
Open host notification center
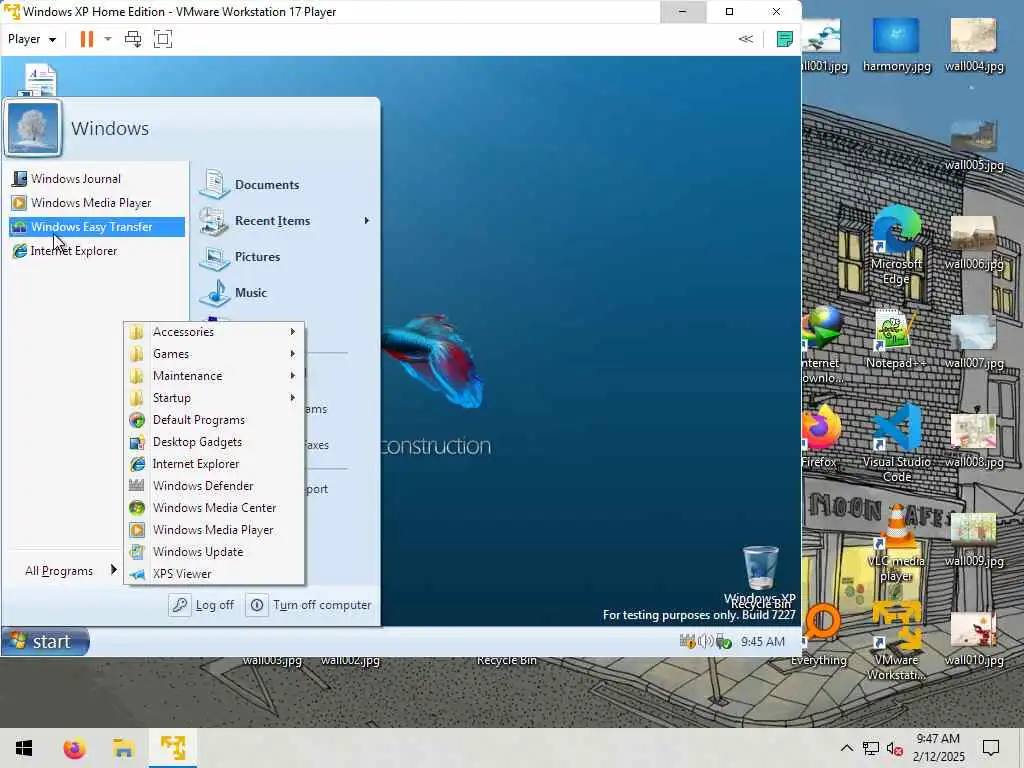click(x=991, y=748)
